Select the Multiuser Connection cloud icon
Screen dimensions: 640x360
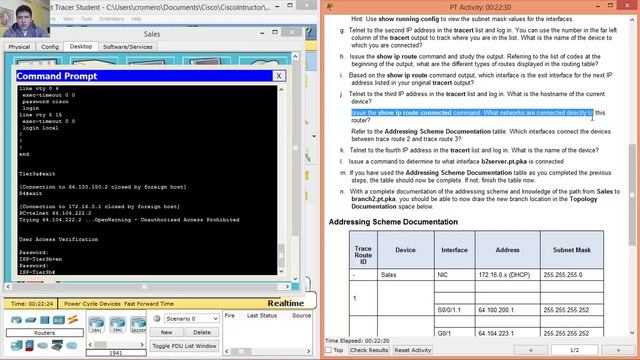(72, 346)
